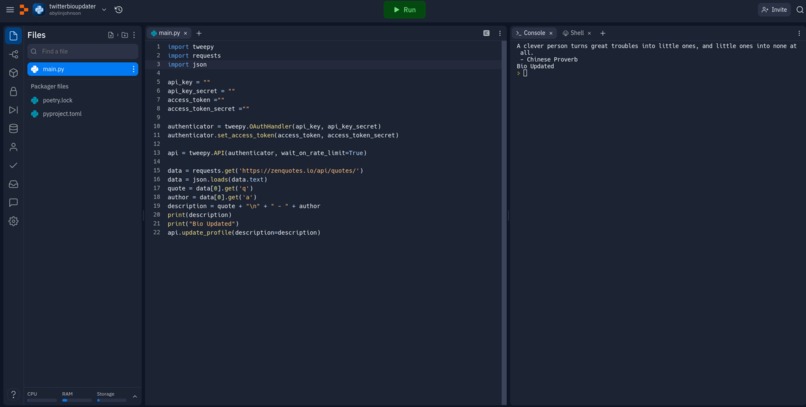Close the Console tab
Screen dimensions: 806x407
(x=551, y=33)
